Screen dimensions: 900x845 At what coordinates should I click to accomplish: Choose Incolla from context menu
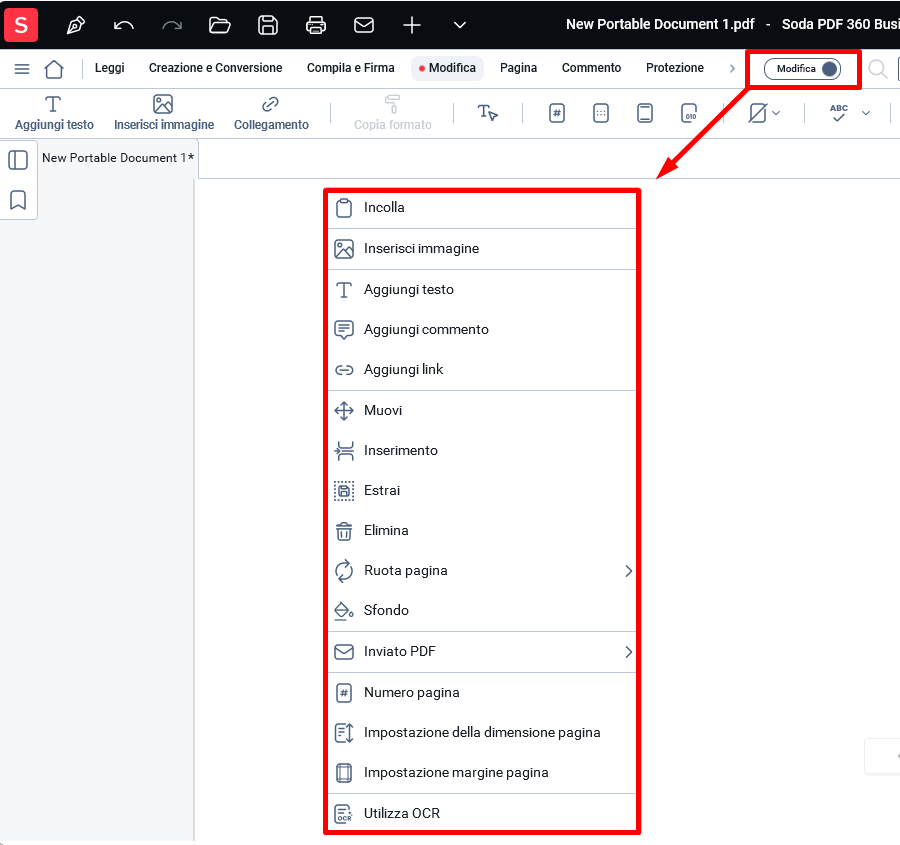tap(482, 208)
